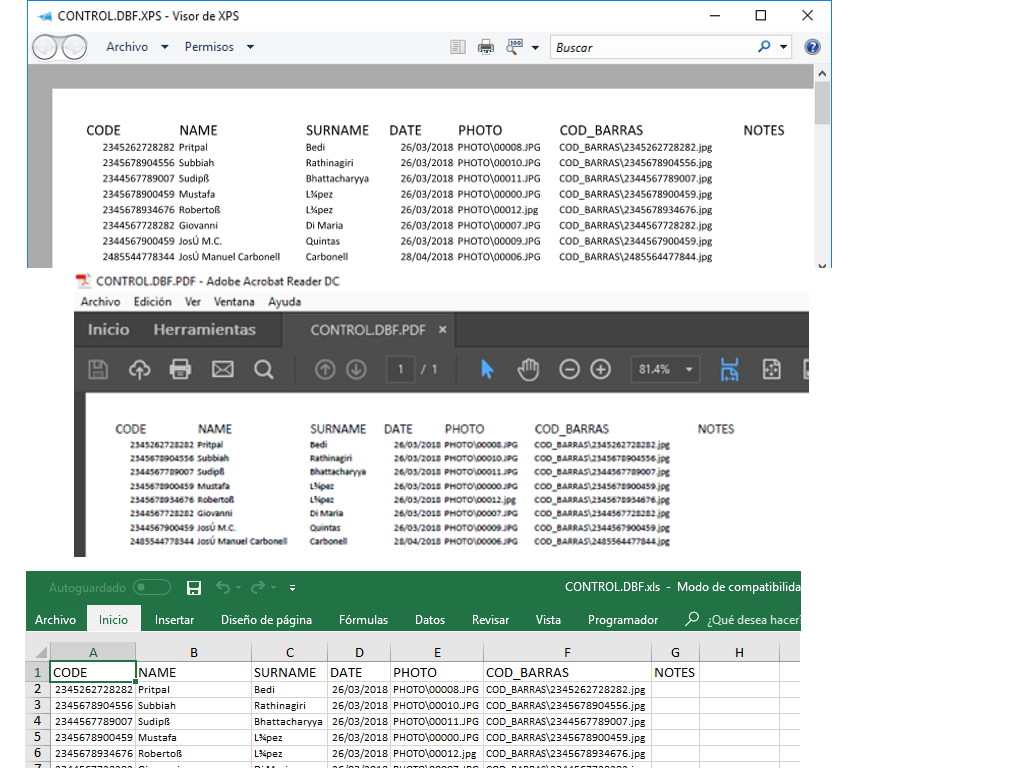
Task: Click the zoom out minus icon in Acrobat
Action: [x=569, y=369]
